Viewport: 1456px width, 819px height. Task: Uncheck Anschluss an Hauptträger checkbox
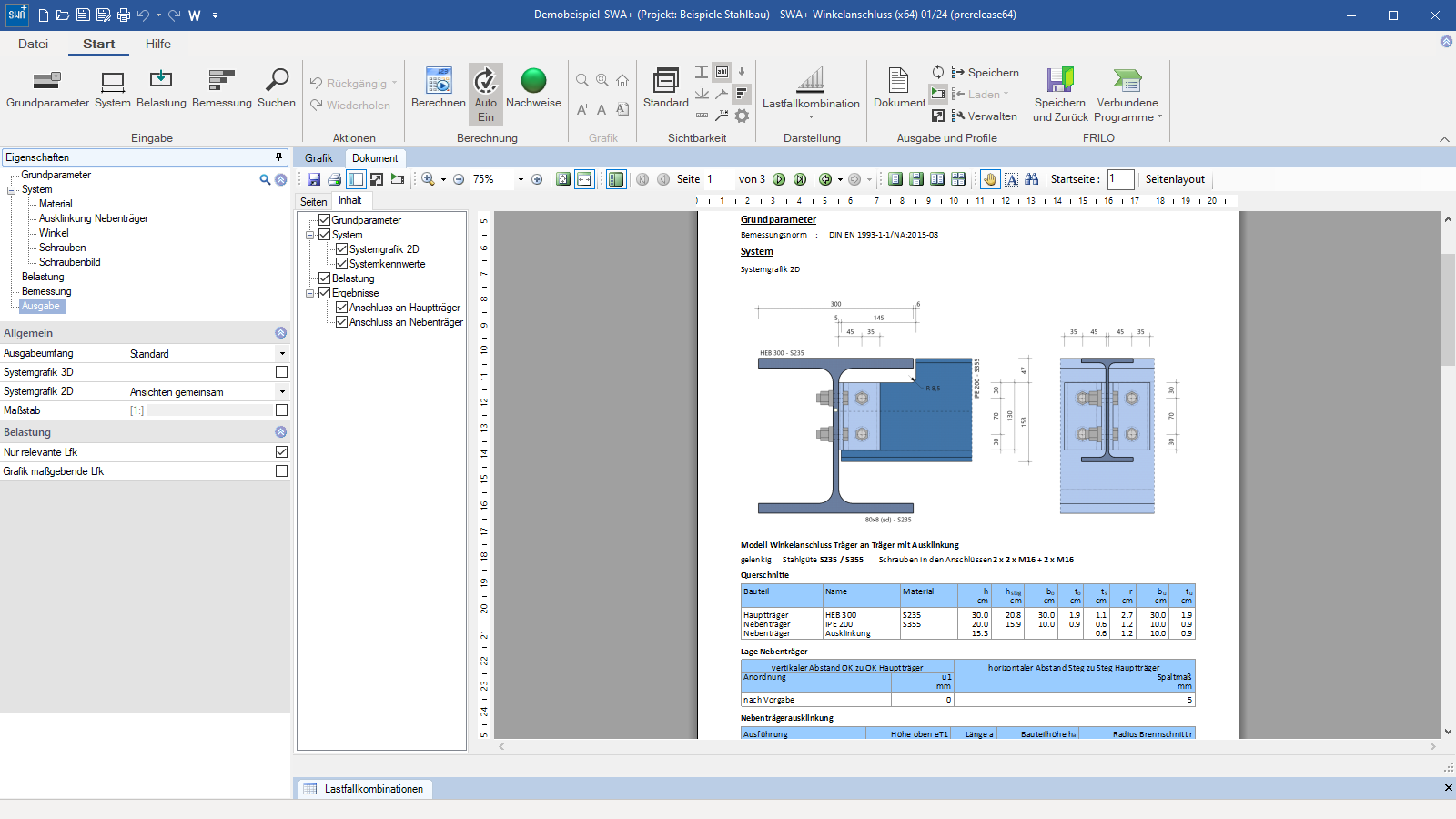(342, 308)
